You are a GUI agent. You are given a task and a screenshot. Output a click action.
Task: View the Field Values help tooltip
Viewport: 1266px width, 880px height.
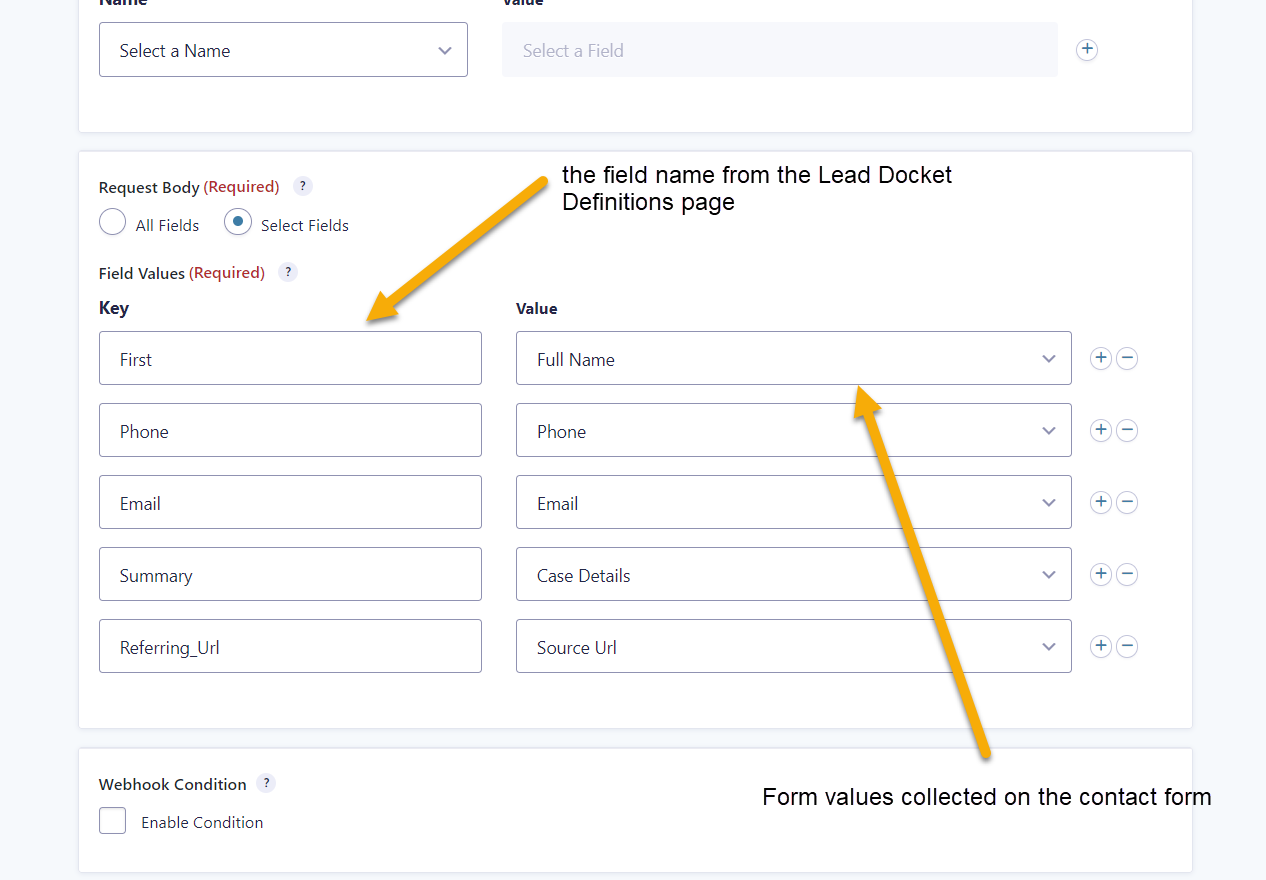(x=287, y=272)
